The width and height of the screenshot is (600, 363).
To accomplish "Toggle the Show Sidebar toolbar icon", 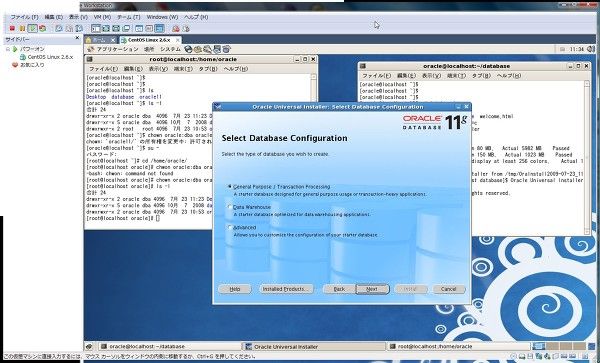I will coord(96,28).
